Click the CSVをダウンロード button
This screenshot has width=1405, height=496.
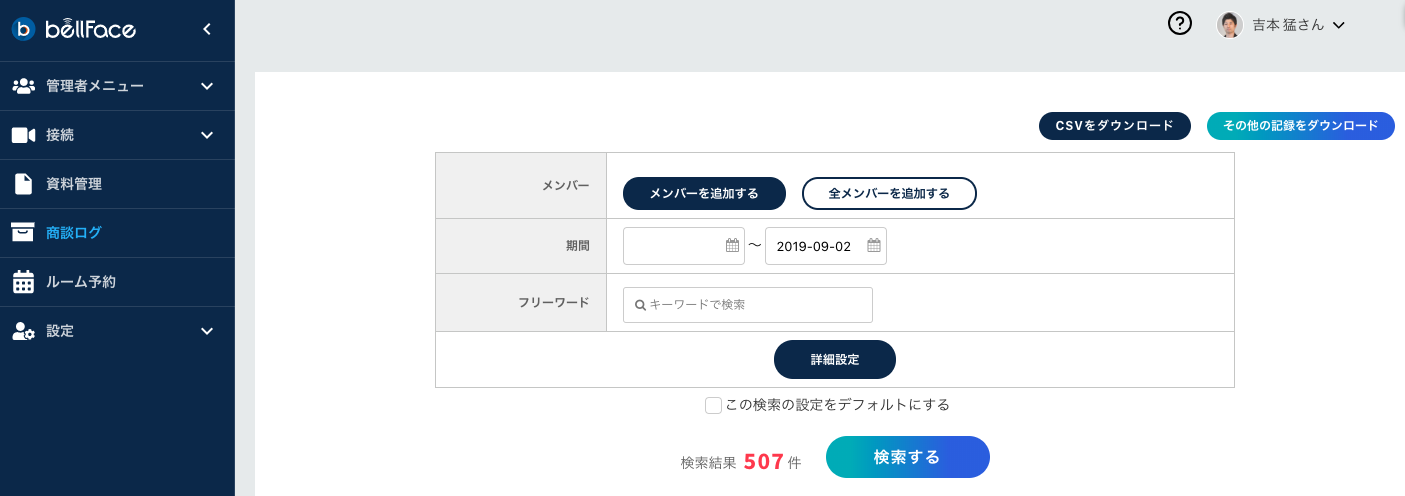tap(1115, 126)
